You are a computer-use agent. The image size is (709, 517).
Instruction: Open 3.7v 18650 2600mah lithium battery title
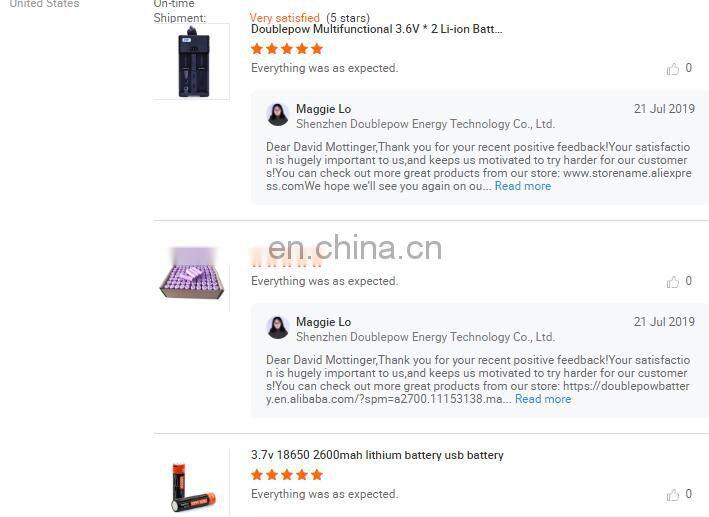[377, 455]
